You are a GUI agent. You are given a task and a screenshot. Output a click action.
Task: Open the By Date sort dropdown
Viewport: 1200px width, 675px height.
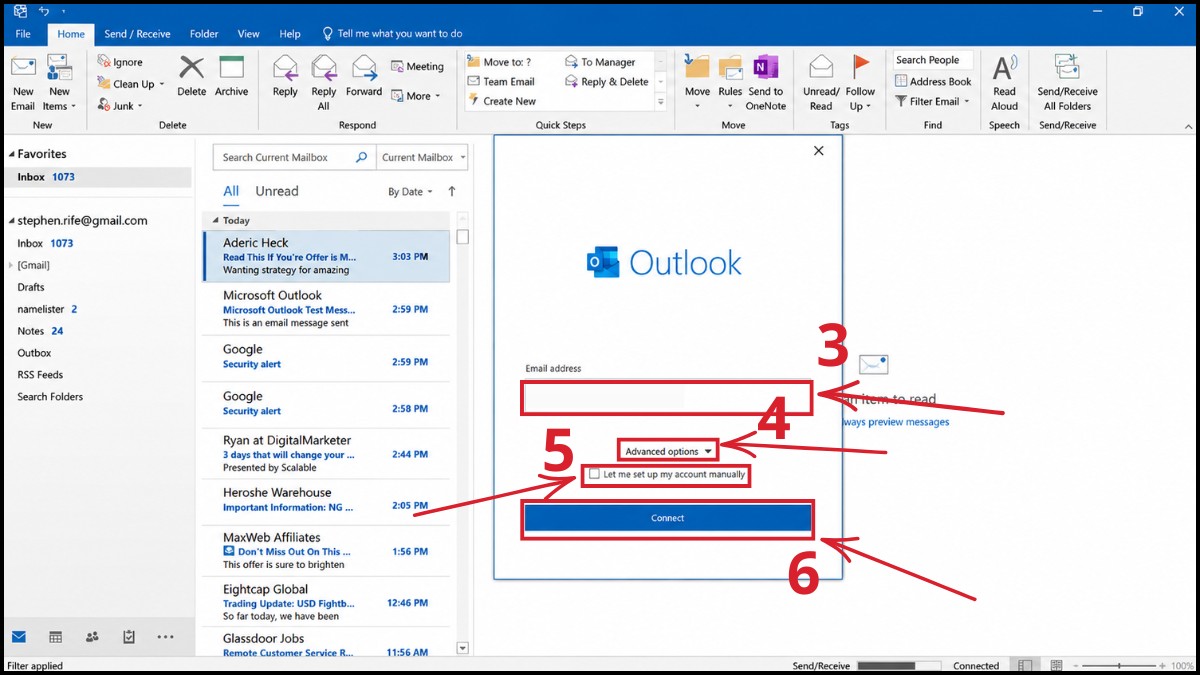click(410, 192)
